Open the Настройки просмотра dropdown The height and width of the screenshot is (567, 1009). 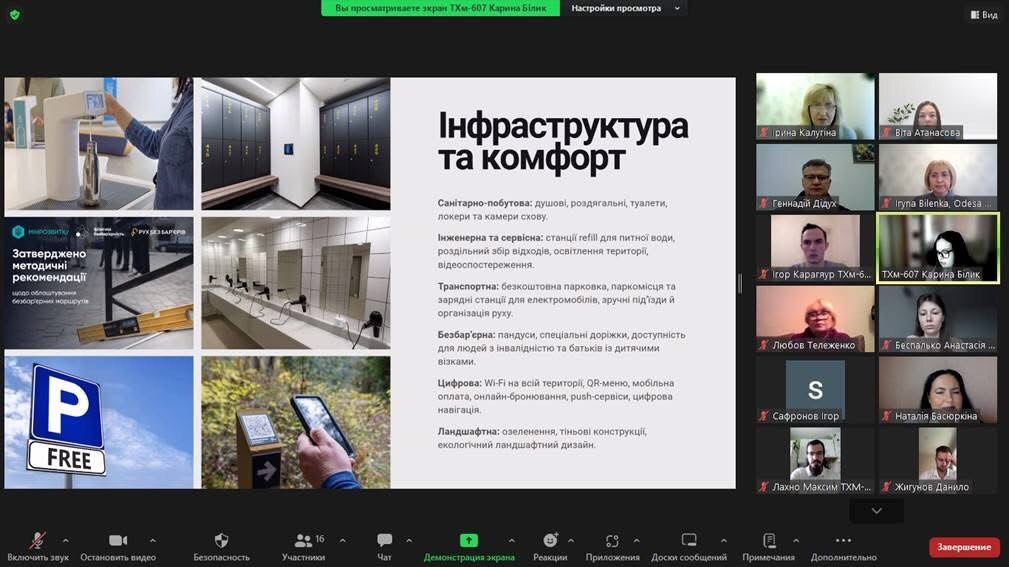click(x=624, y=8)
